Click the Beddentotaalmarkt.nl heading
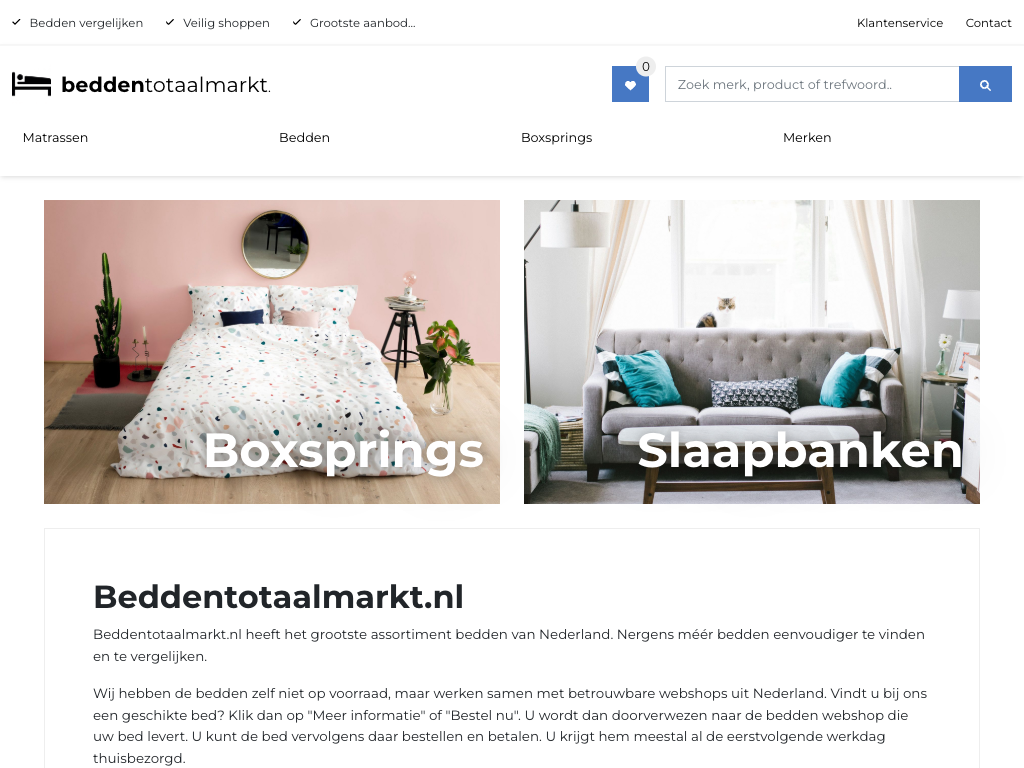Screen dimensions: 1024x768 coord(278,597)
